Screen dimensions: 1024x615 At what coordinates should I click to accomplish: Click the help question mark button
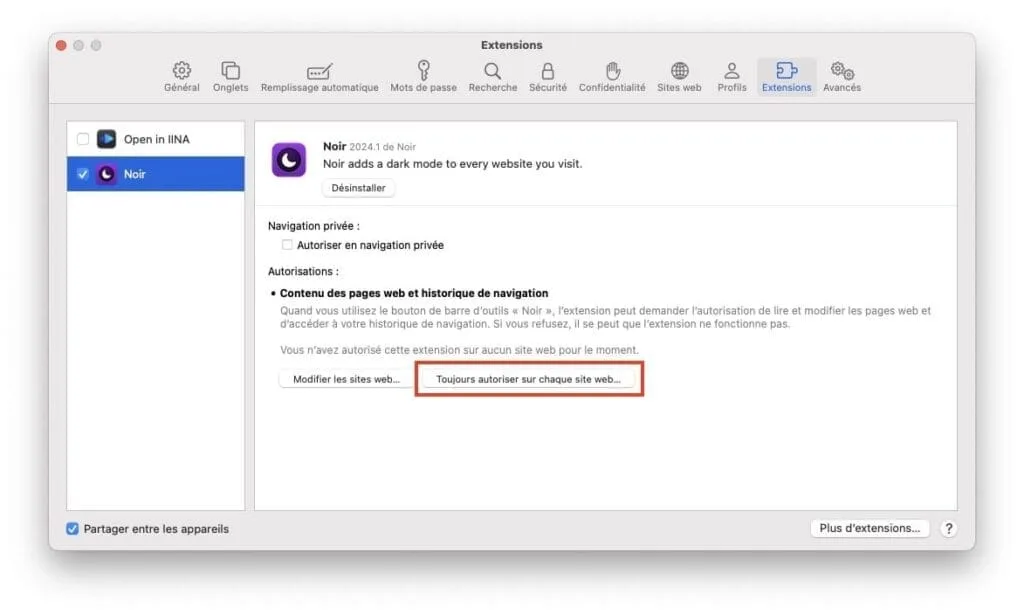click(x=949, y=529)
